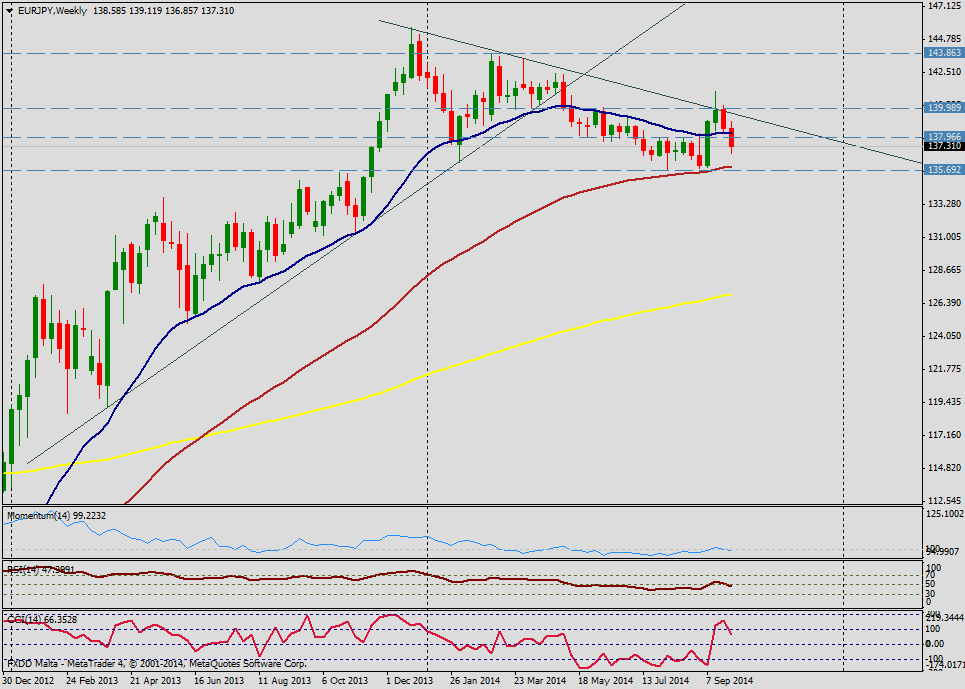Select the 139.989 price level label

coord(944,107)
